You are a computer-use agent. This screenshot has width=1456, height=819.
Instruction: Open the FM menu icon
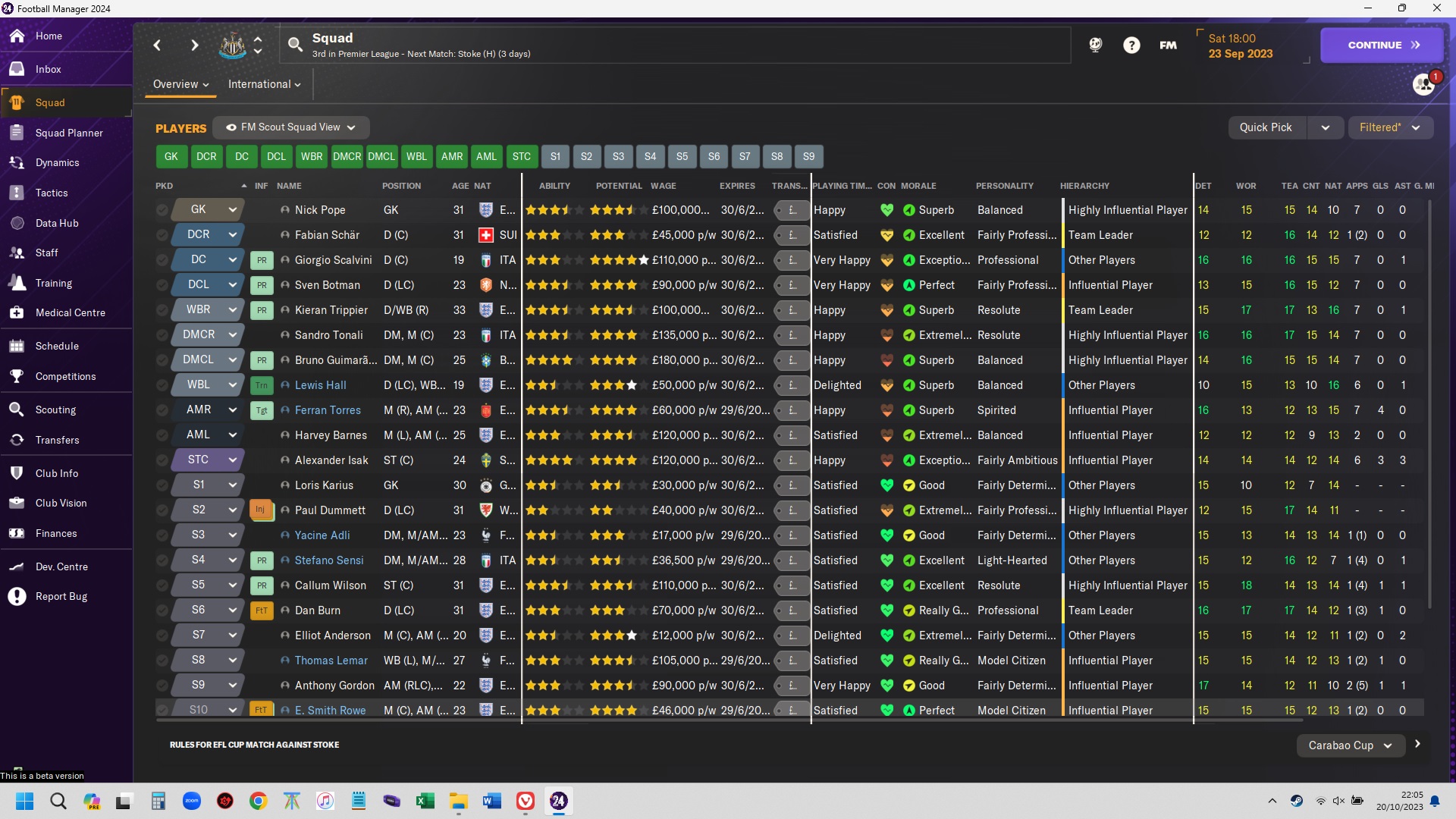click(x=1168, y=45)
